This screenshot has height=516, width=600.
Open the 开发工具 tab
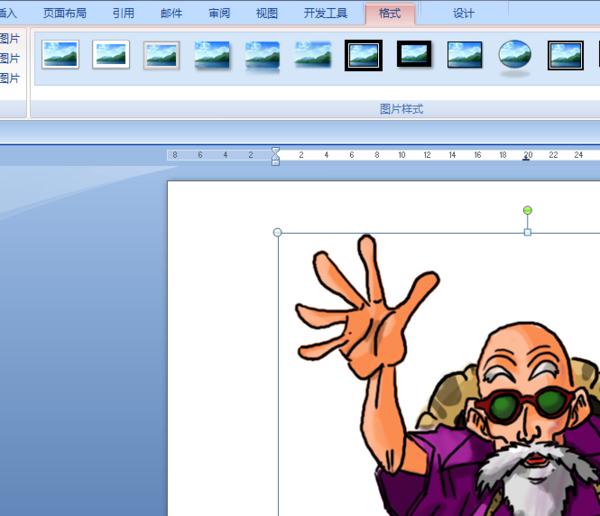coord(325,13)
